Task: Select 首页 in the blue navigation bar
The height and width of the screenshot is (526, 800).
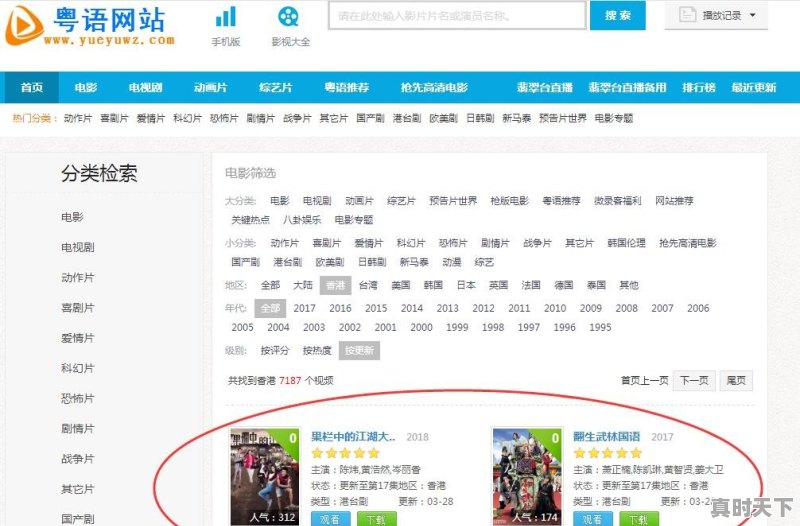Action: [x=32, y=88]
